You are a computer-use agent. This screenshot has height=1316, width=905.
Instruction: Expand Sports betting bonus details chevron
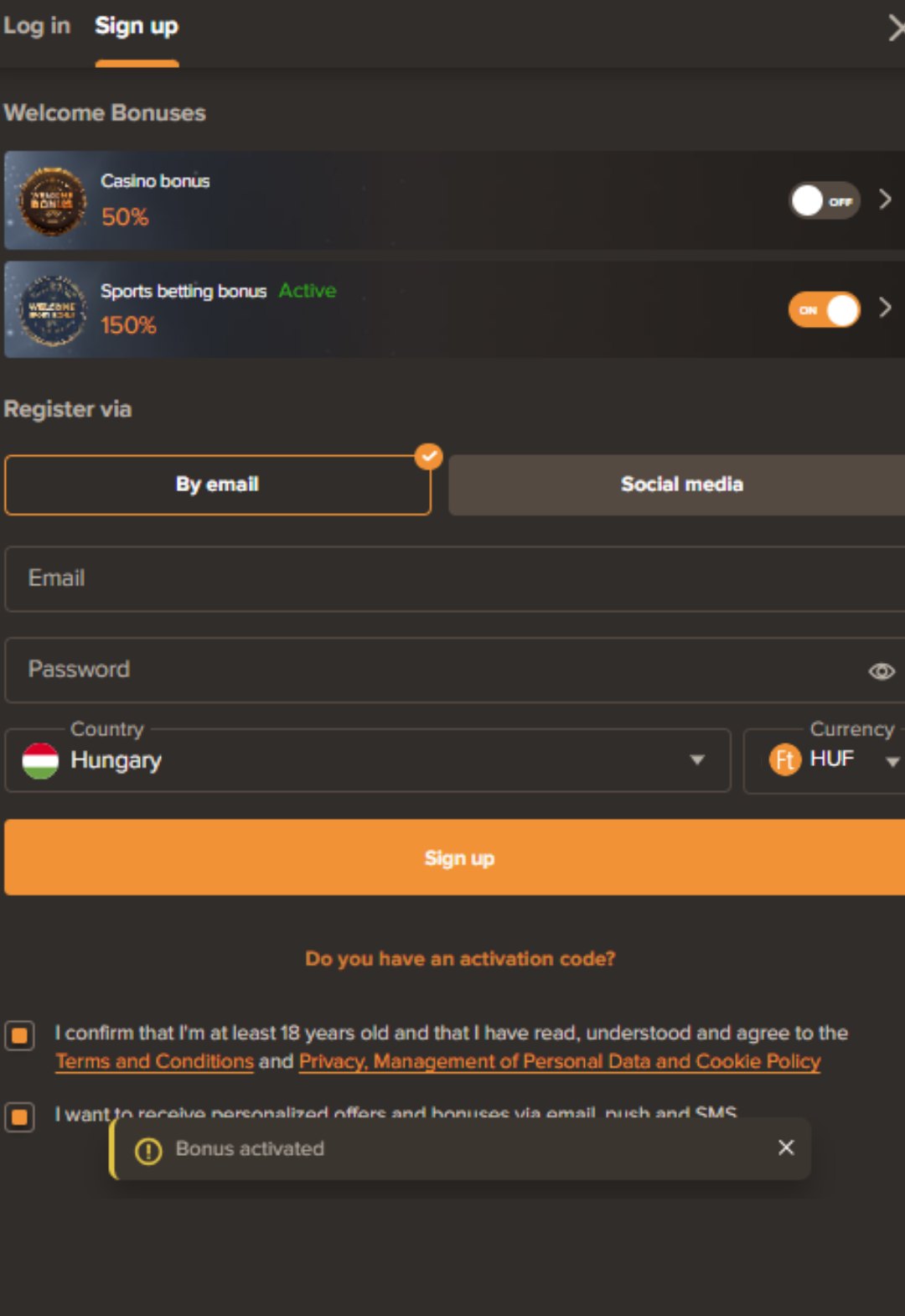(885, 308)
